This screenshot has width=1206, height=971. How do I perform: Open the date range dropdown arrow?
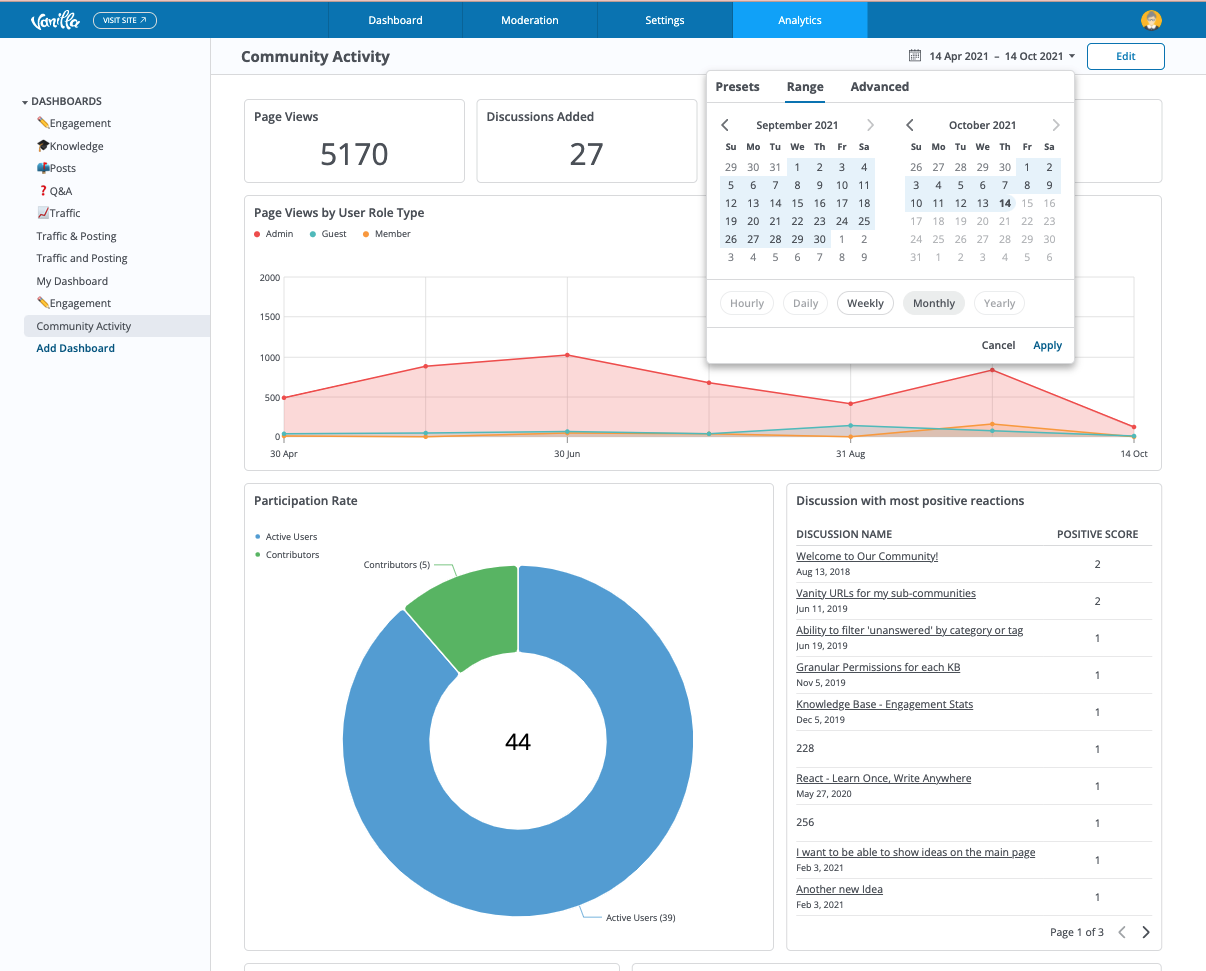tap(1072, 57)
